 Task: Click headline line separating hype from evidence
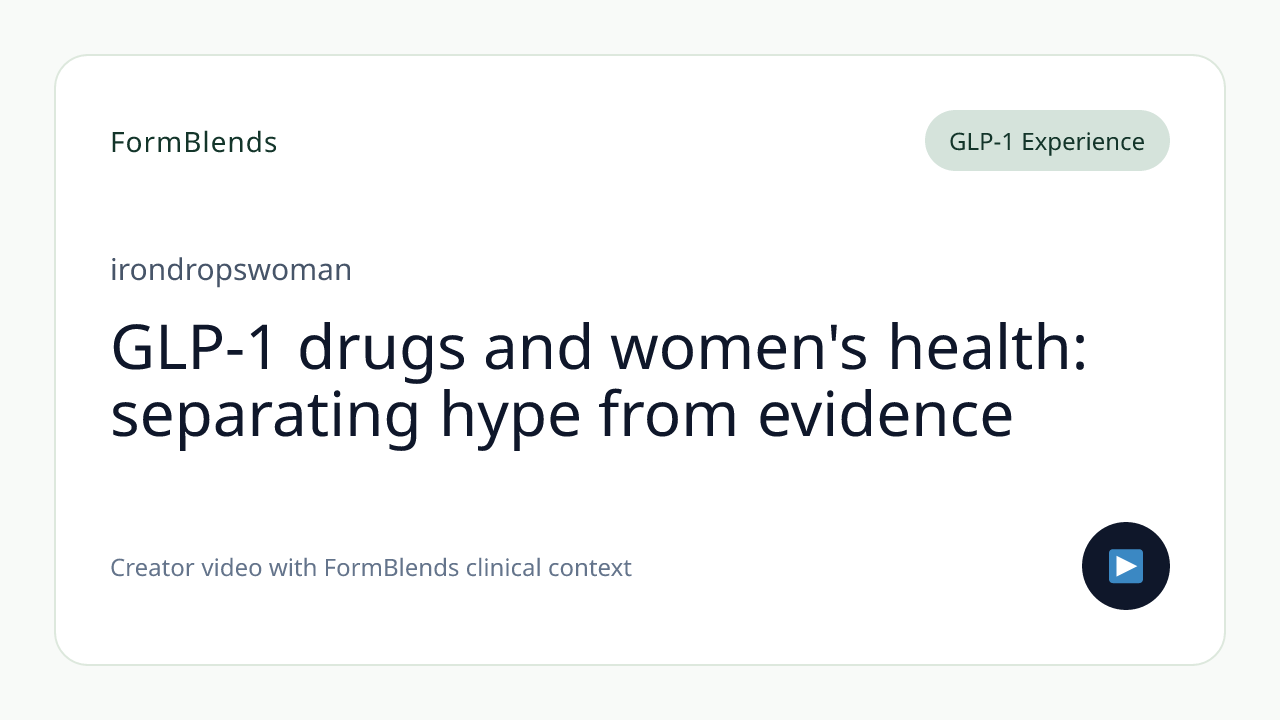562,415
